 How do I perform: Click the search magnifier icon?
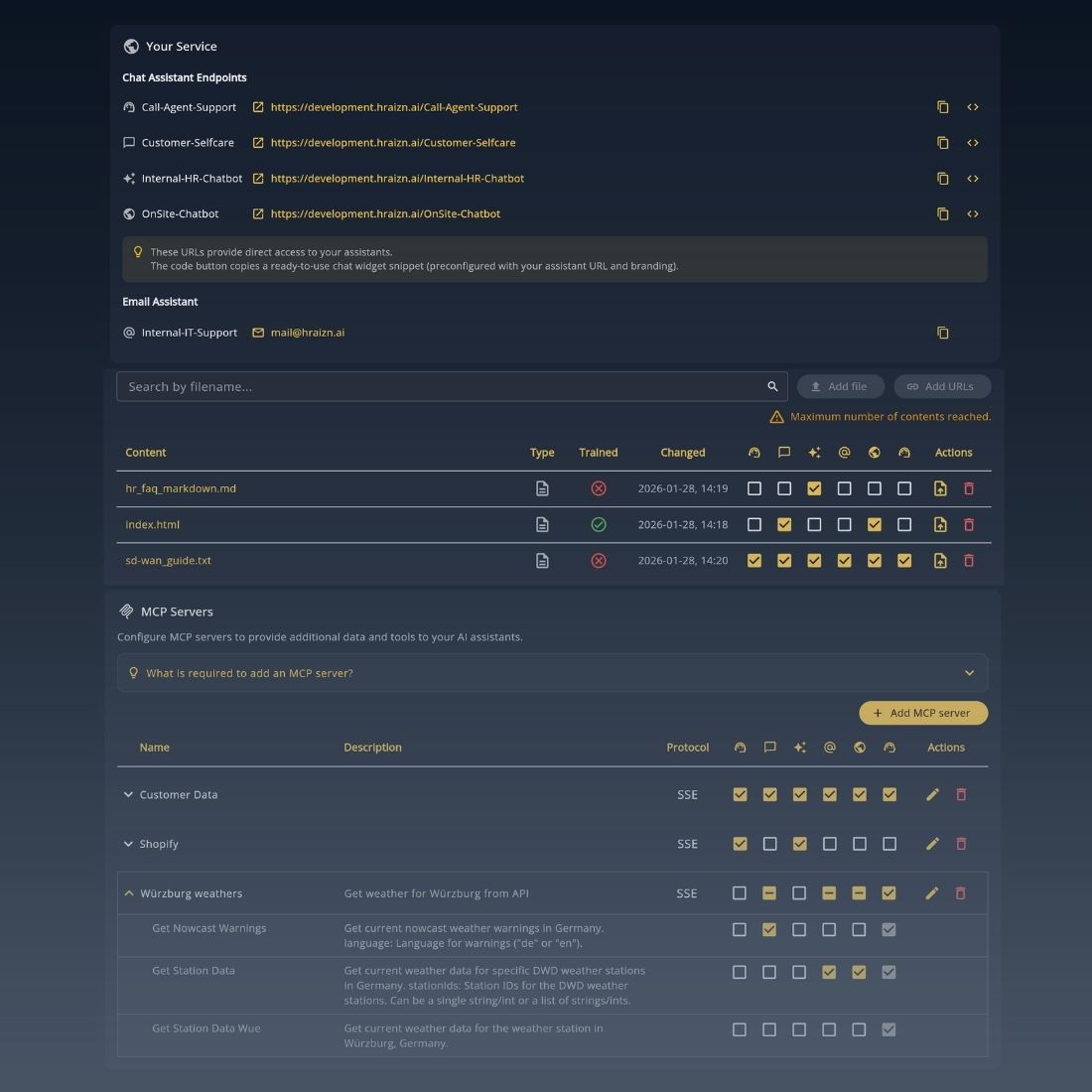tap(772, 387)
